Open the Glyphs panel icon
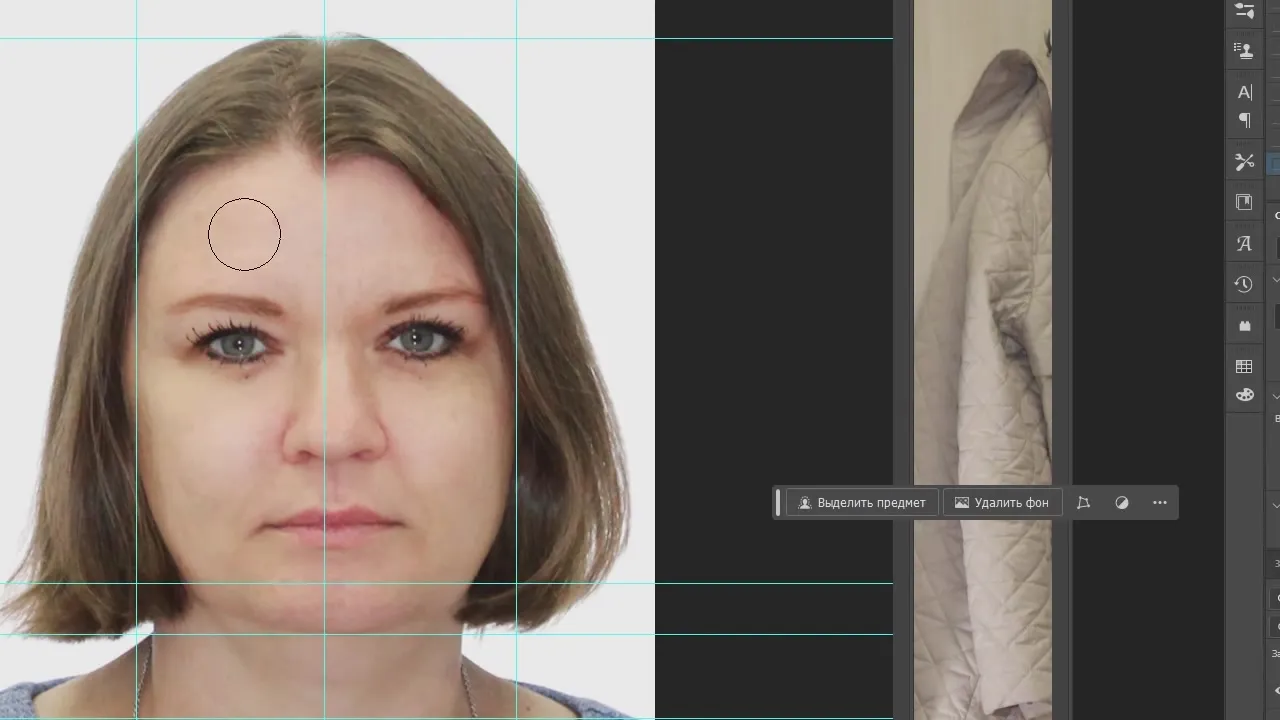 (1244, 243)
